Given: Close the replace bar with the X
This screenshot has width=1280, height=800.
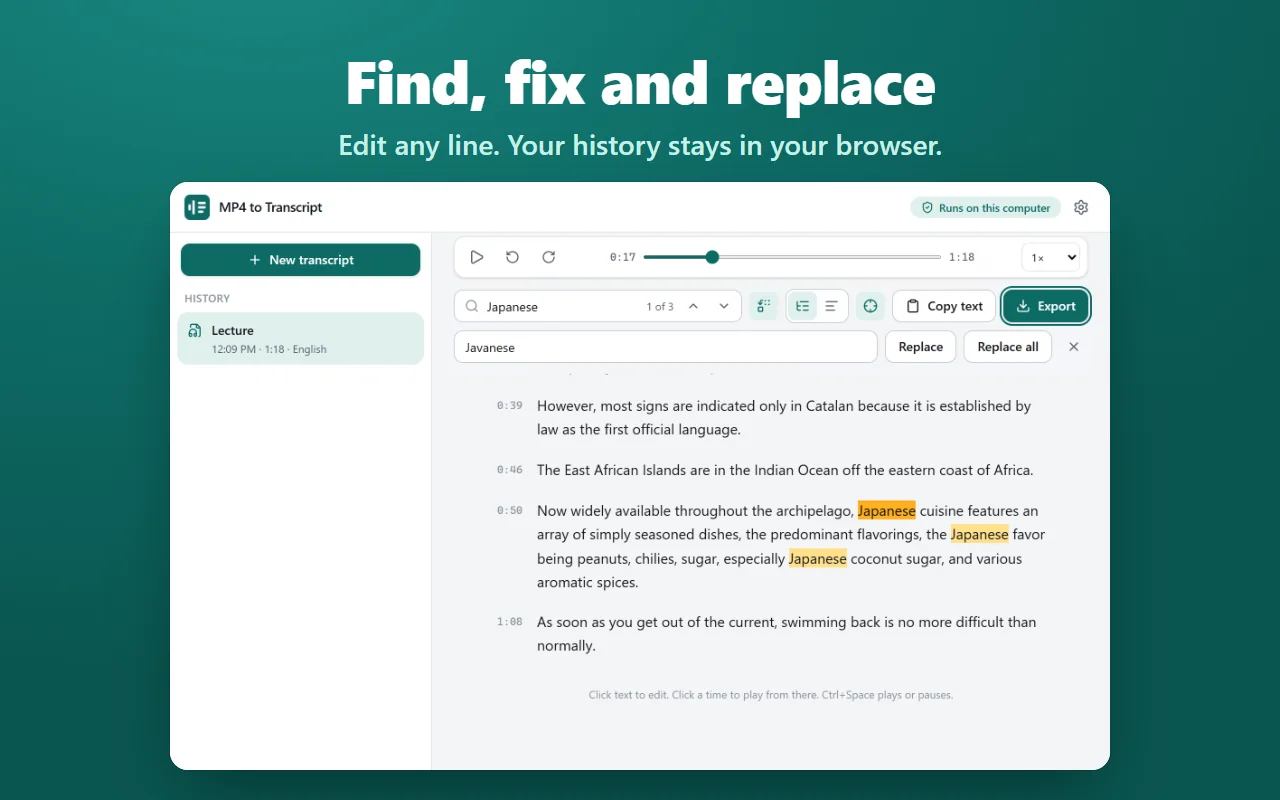Looking at the screenshot, I should (1074, 347).
